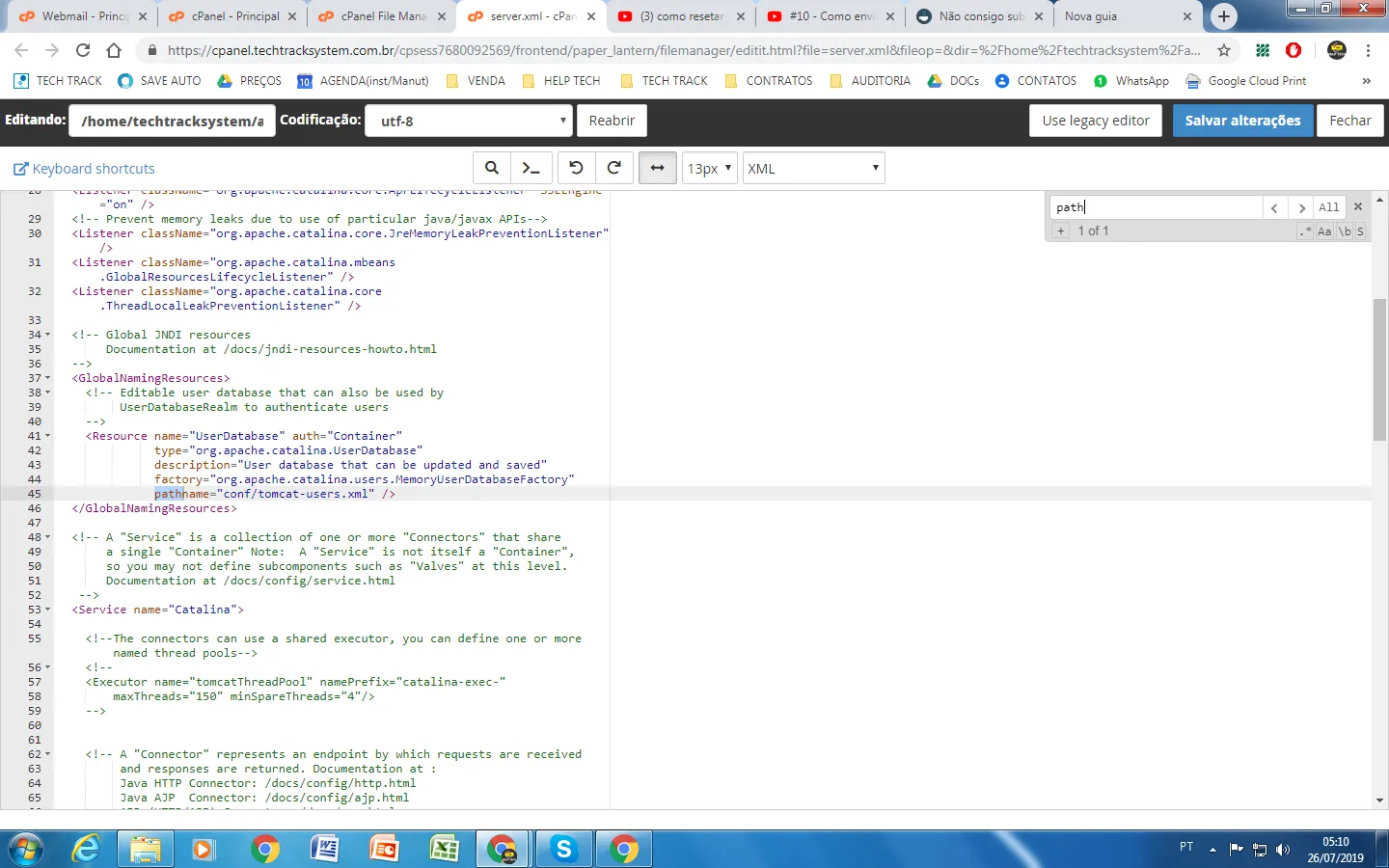Toggle whole word search (\b)

(1345, 231)
